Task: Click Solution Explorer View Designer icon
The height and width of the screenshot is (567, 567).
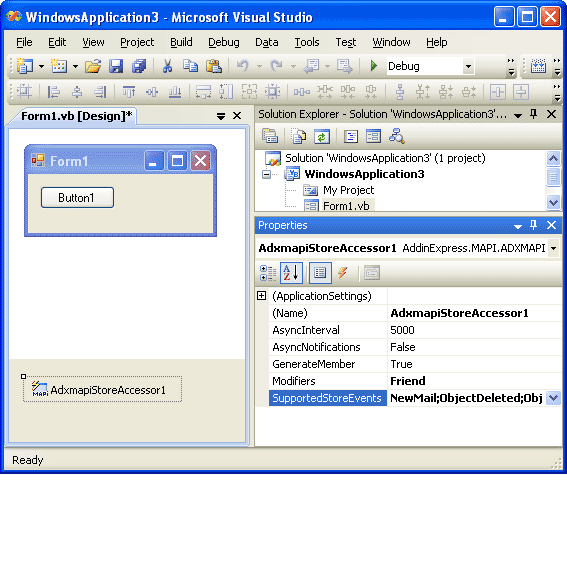Action: pyautogui.click(x=373, y=137)
